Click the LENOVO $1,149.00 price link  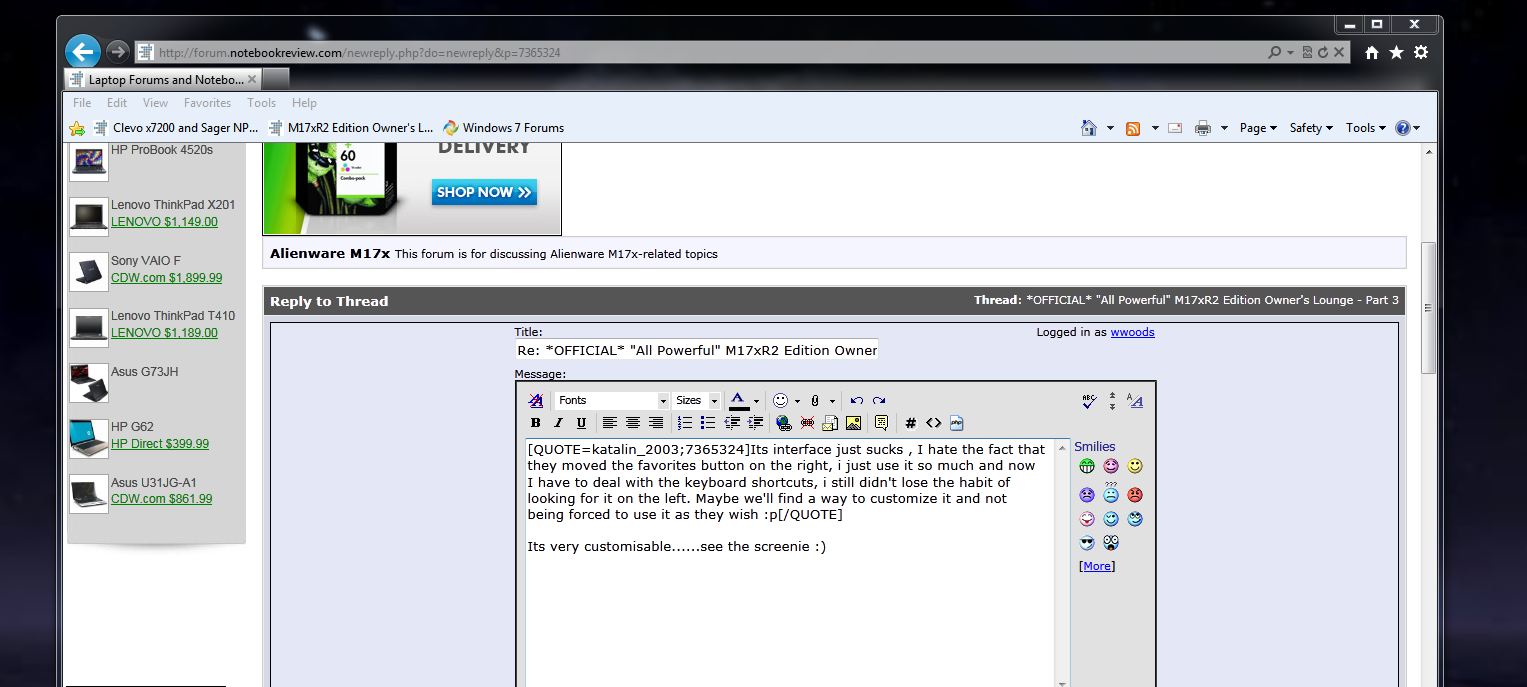point(164,222)
